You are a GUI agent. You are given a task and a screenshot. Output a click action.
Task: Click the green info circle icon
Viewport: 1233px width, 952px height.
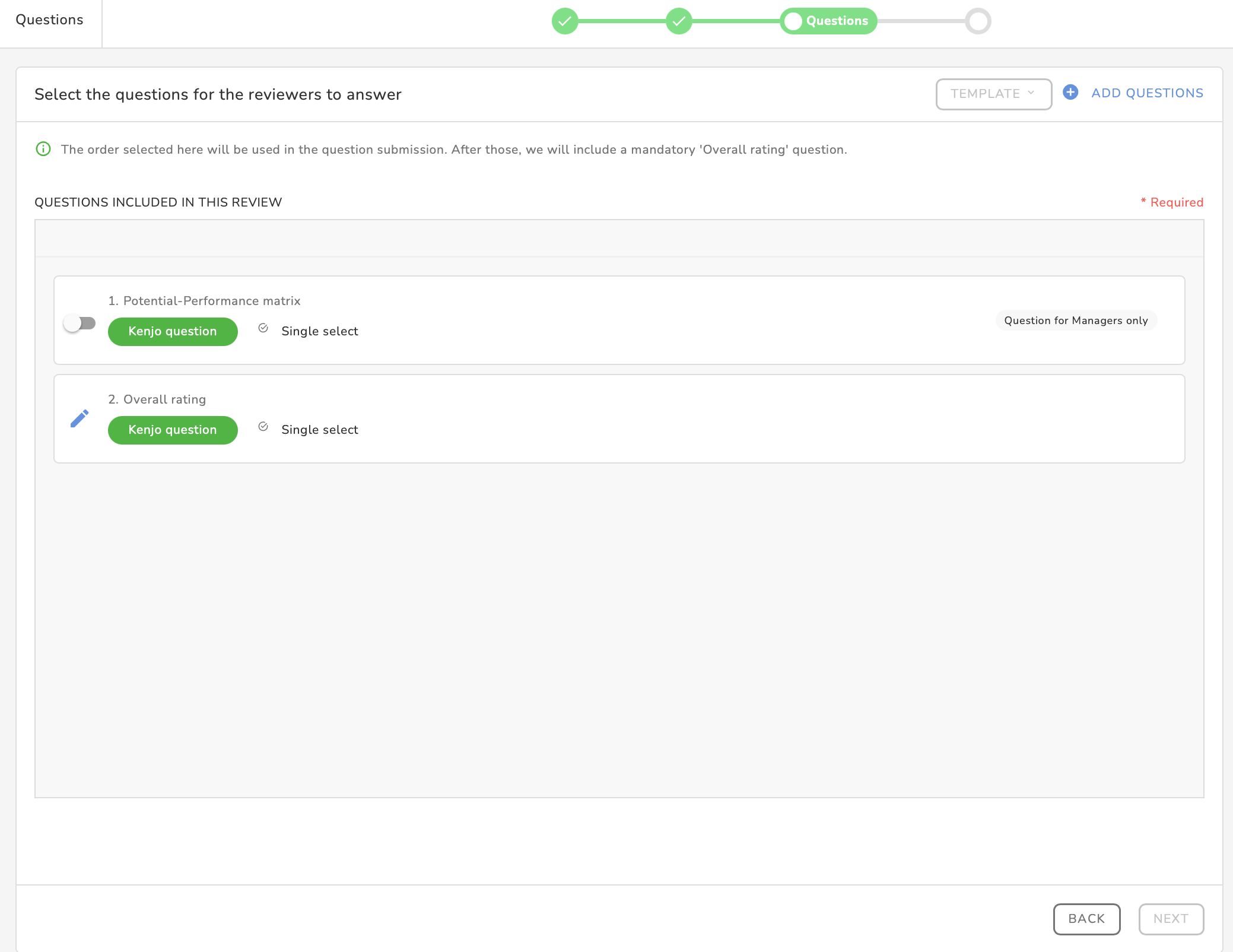43,149
